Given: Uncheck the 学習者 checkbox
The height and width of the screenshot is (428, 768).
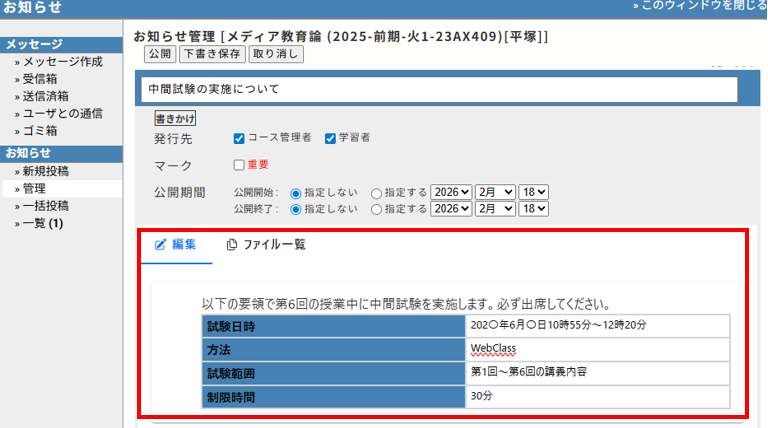Looking at the screenshot, I should 331,138.
